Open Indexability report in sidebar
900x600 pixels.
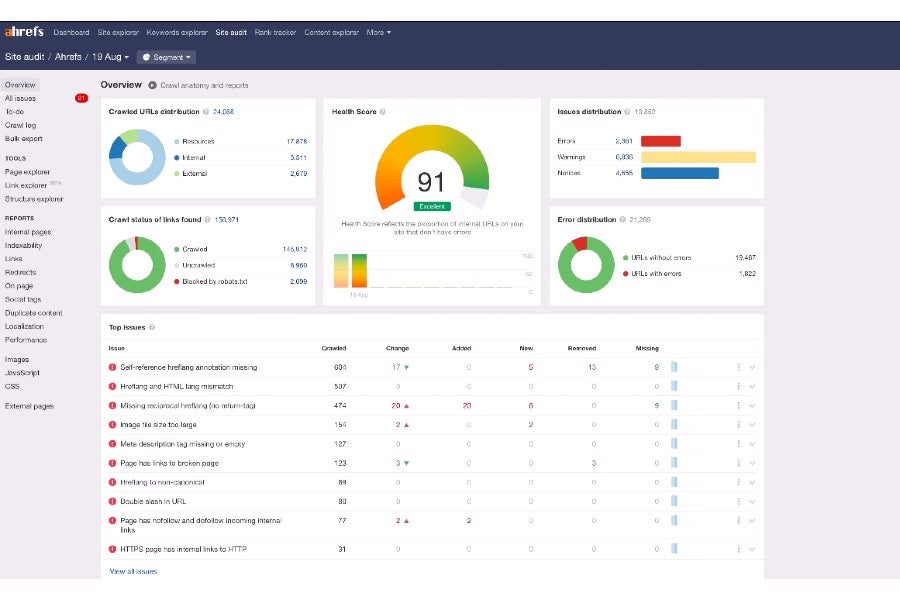[23, 245]
